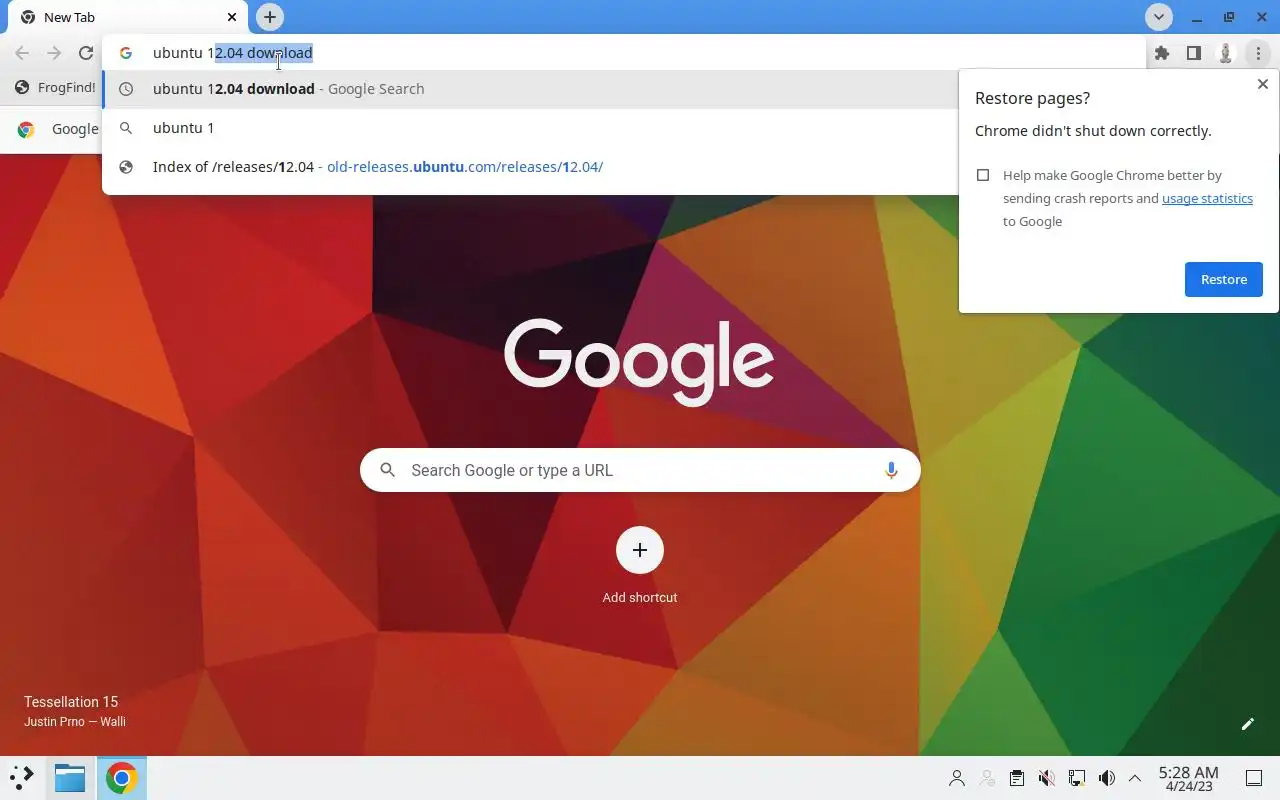Viewport: 1280px width, 800px height.
Task: Click the Google logo image
Action: pyautogui.click(x=639, y=362)
